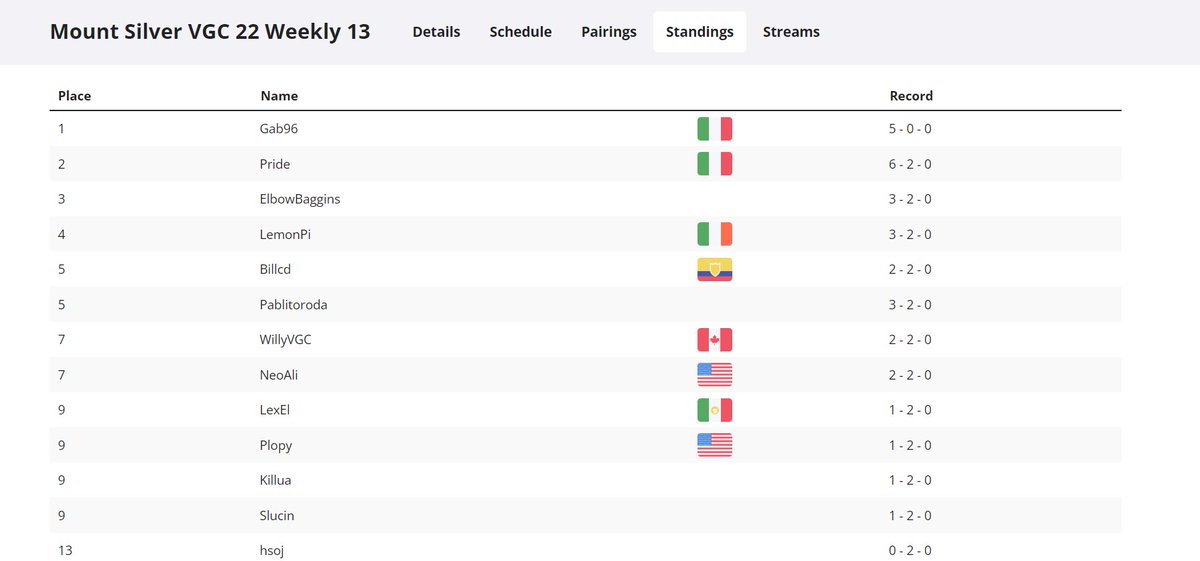Select player name Pride

click(x=275, y=164)
